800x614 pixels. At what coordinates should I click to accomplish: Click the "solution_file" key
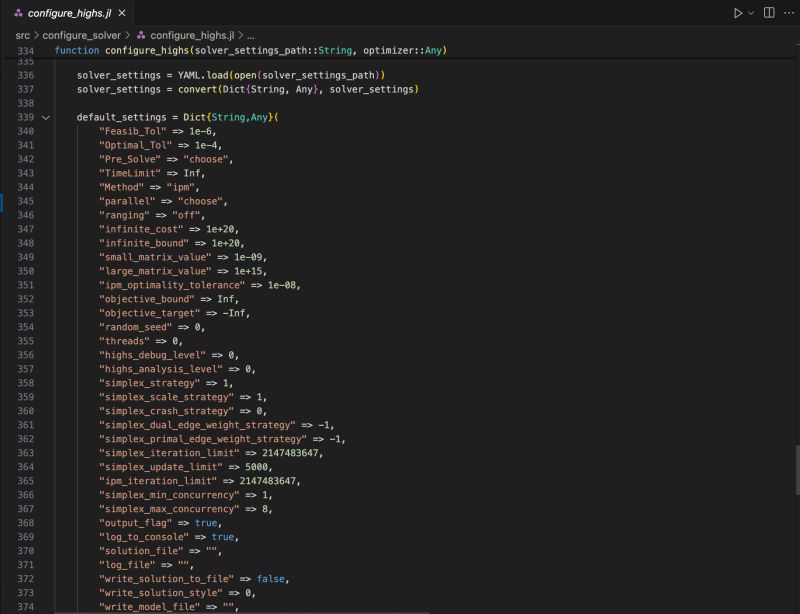click(141, 551)
